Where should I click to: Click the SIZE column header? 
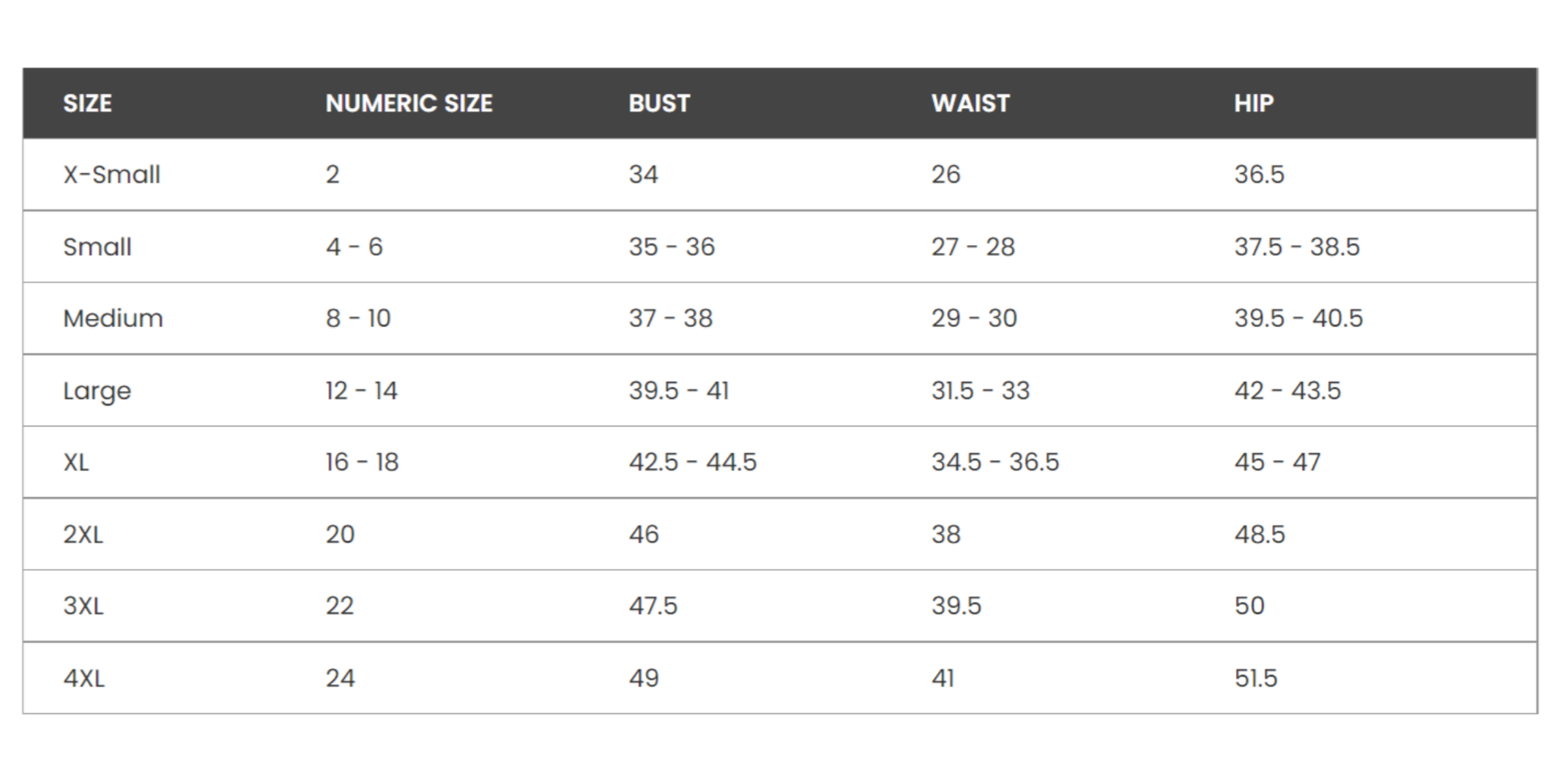87,103
